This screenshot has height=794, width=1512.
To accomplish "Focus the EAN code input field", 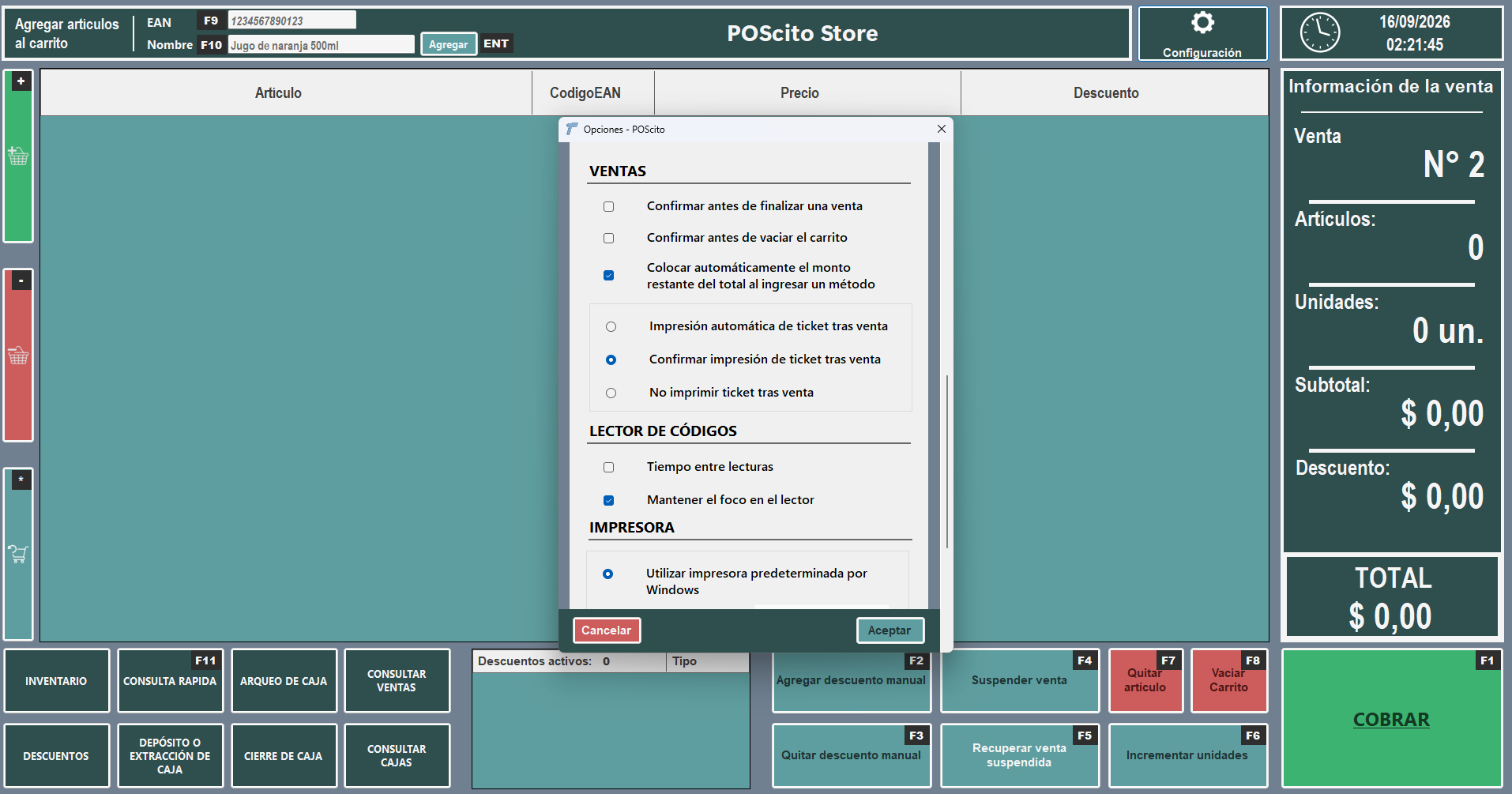I will [x=291, y=21].
